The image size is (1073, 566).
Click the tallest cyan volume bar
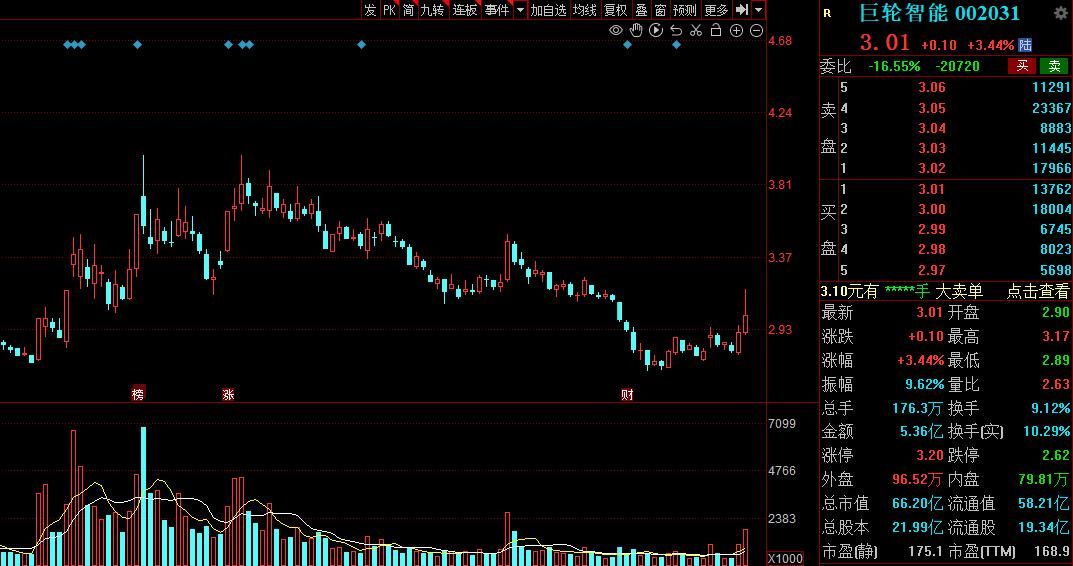pos(143,496)
